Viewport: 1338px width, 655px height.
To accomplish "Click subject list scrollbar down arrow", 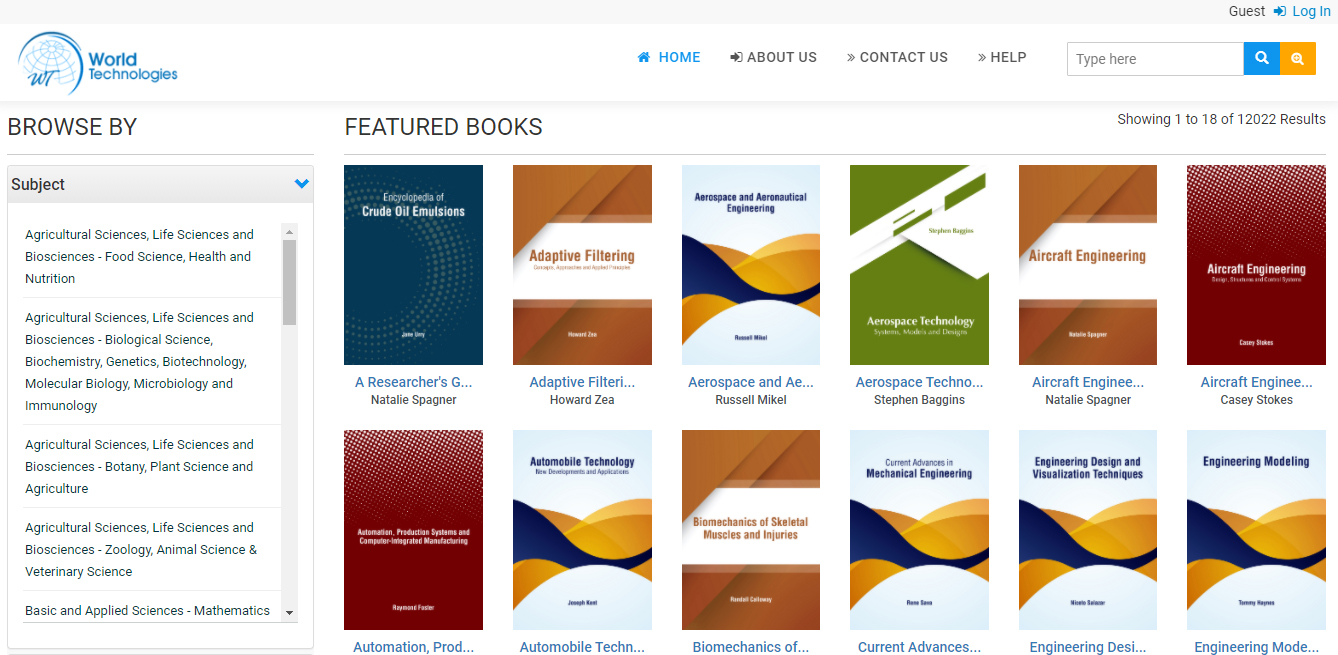I will point(290,612).
